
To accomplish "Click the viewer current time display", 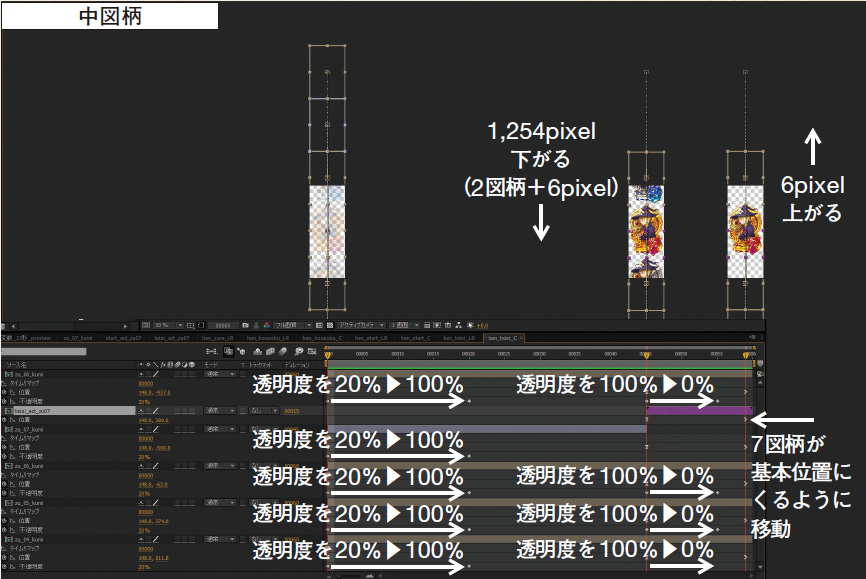I will click(223, 325).
